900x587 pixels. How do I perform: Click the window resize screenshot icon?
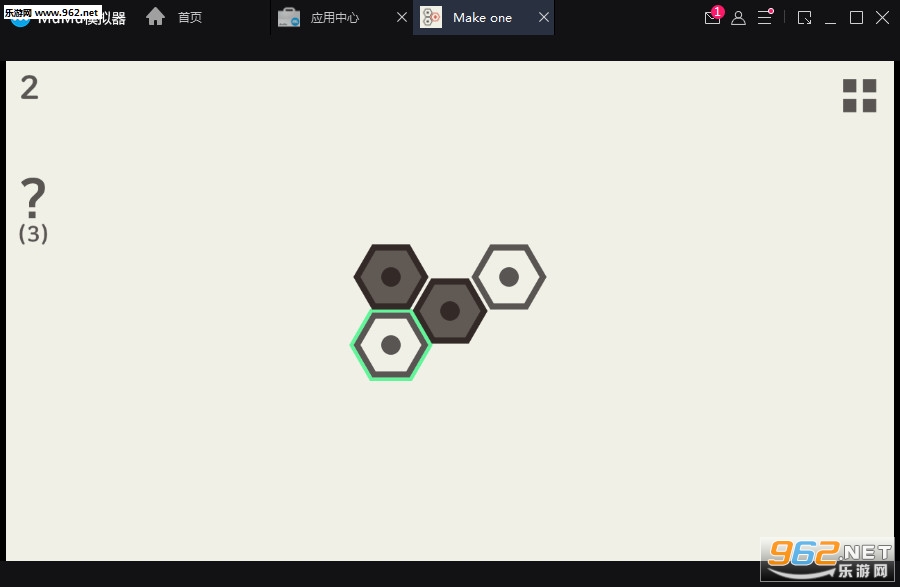point(805,18)
